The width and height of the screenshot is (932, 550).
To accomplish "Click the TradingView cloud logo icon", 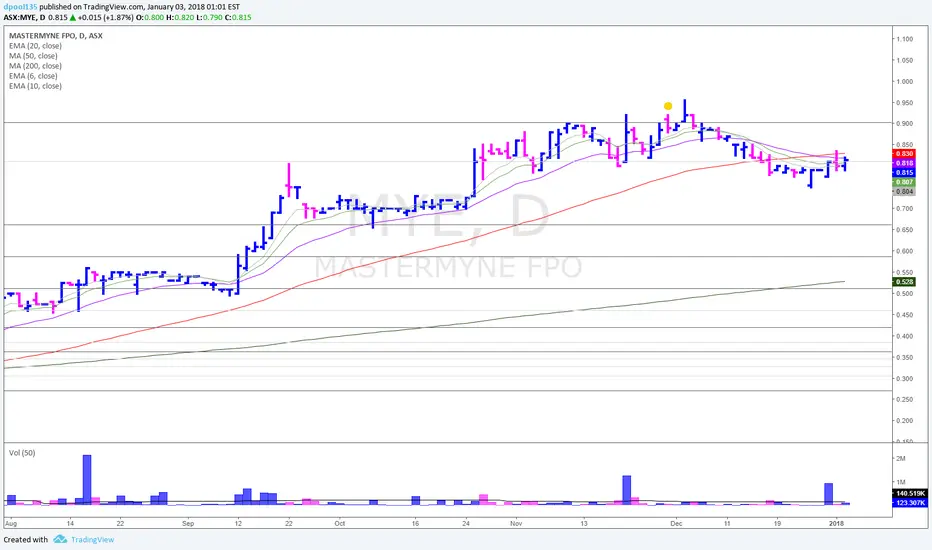I will (59, 539).
